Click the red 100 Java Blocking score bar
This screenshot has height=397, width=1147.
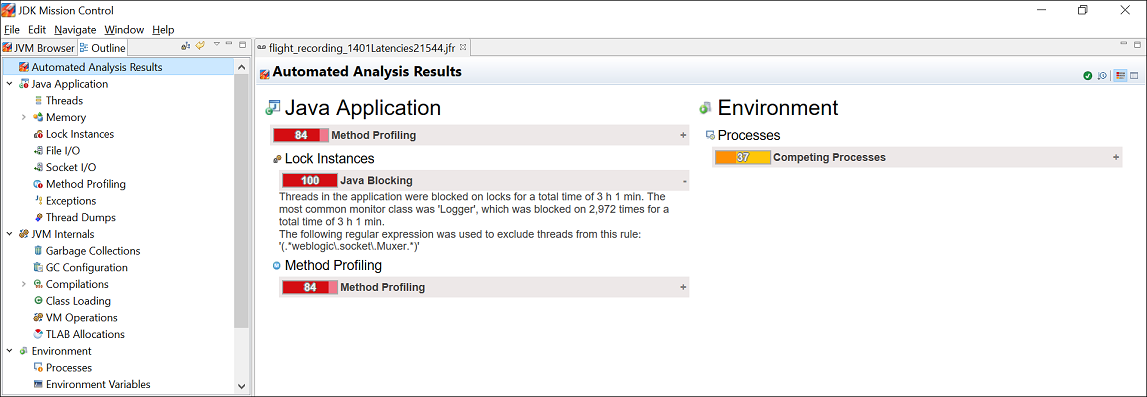tap(309, 181)
